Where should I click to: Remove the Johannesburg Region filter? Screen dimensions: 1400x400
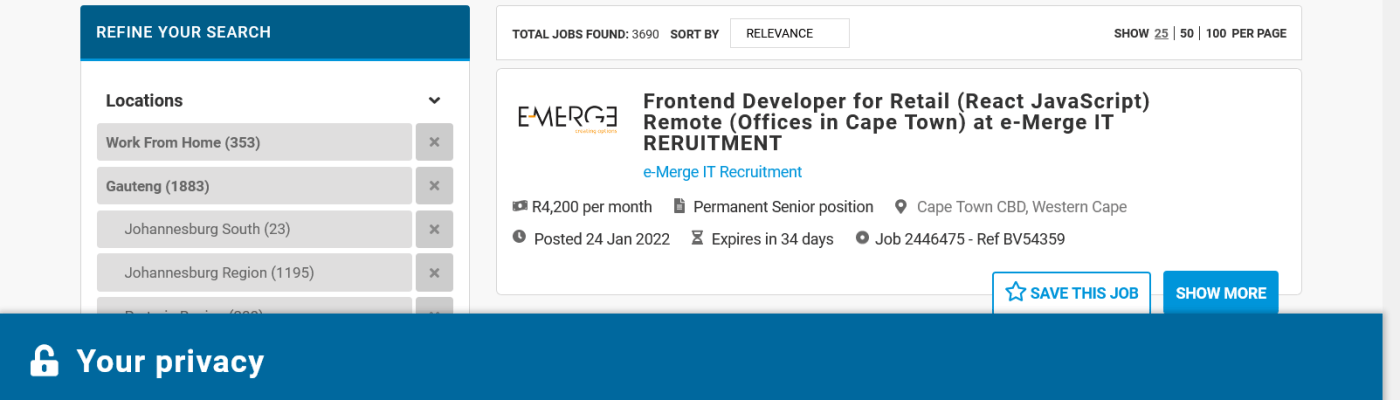pos(434,273)
